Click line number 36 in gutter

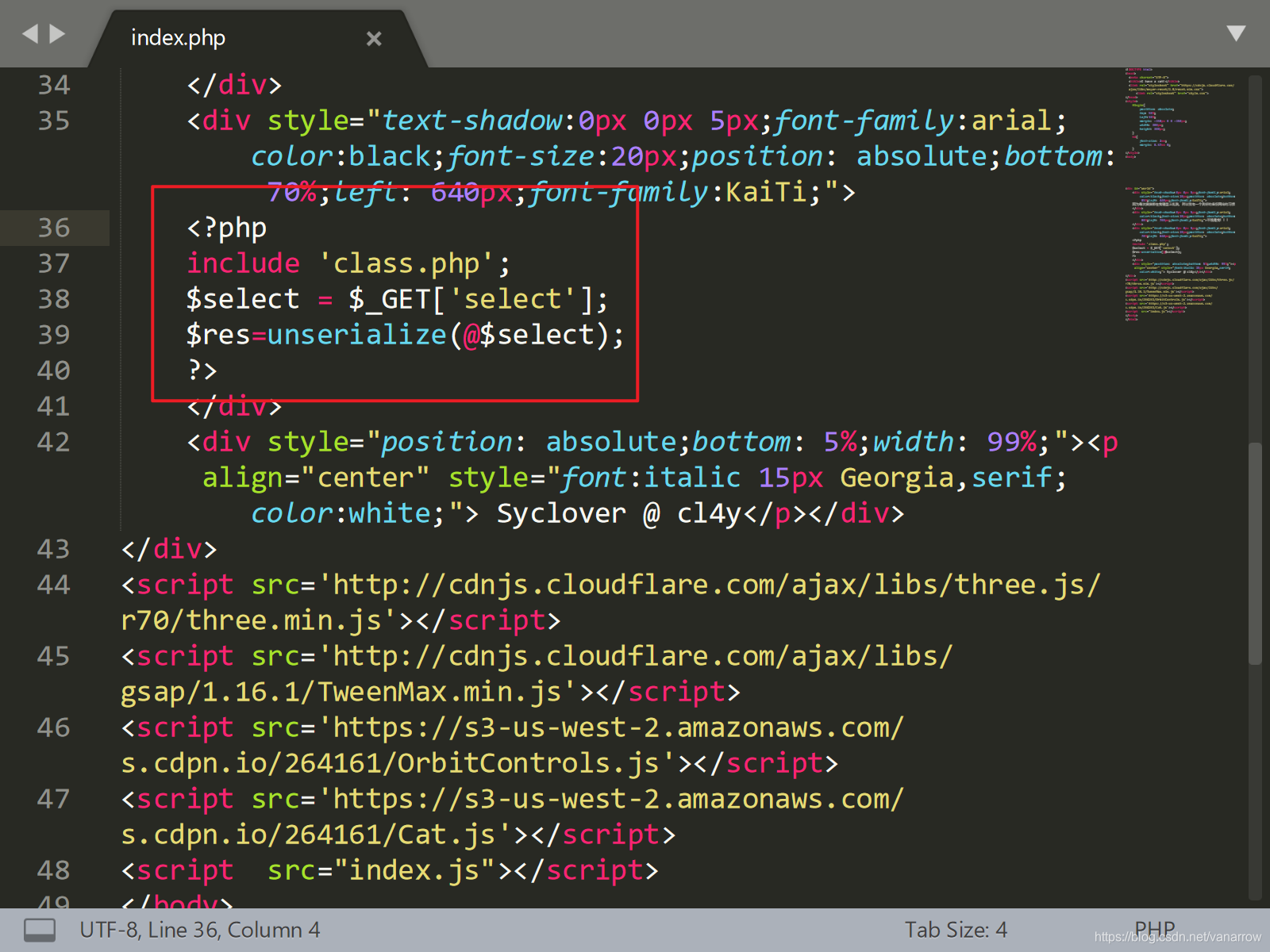tap(54, 228)
